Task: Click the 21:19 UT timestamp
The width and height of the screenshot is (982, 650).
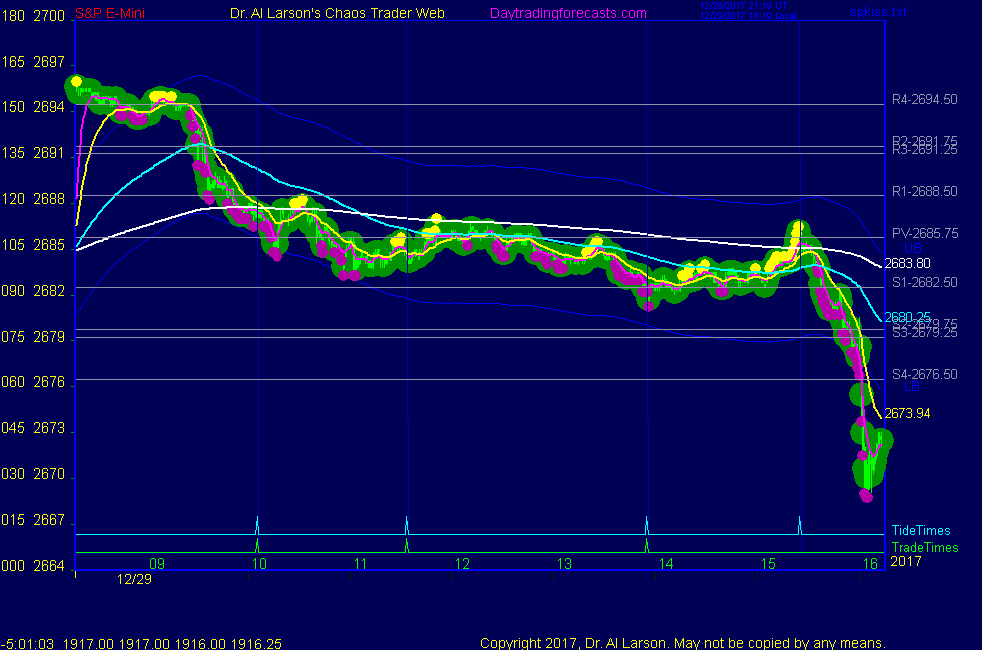Action: point(743,6)
